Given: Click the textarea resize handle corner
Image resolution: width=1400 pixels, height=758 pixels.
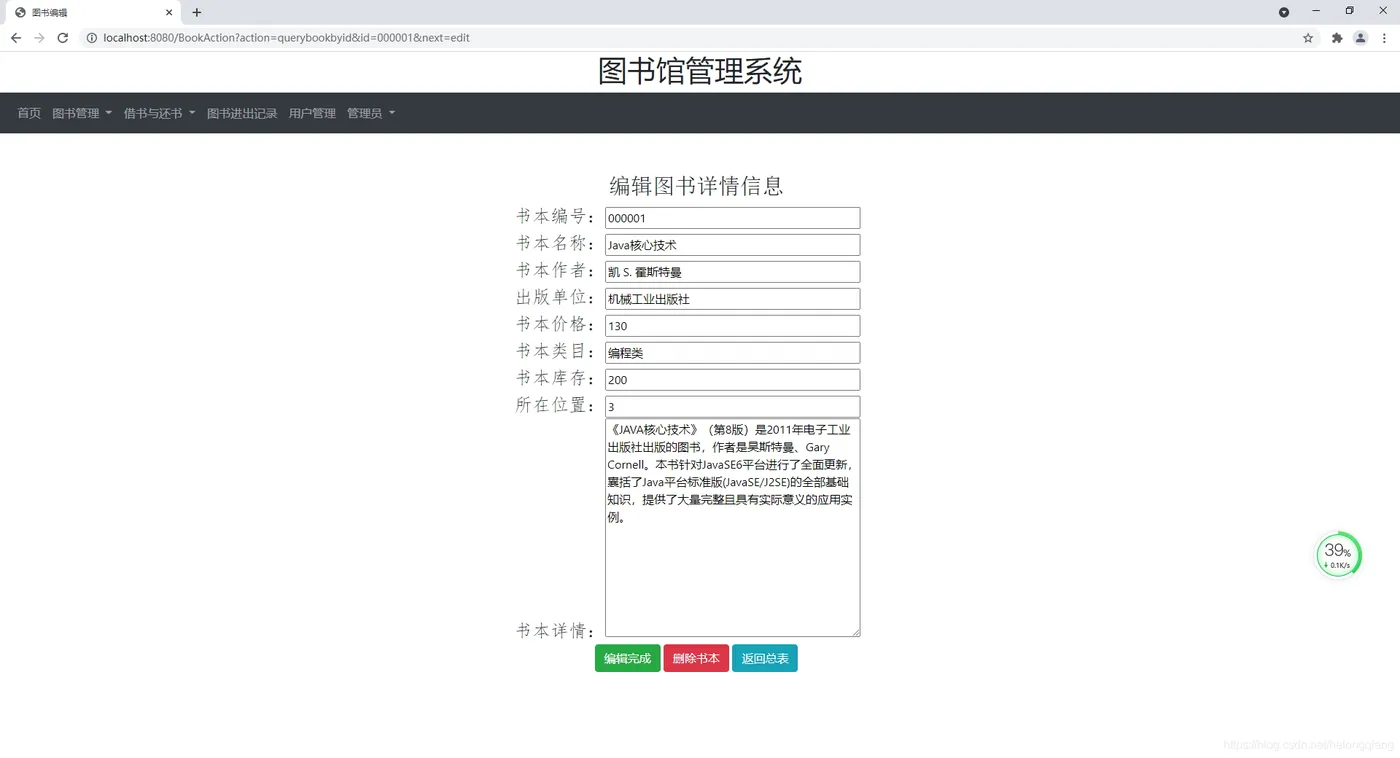Looking at the screenshot, I should (855, 632).
